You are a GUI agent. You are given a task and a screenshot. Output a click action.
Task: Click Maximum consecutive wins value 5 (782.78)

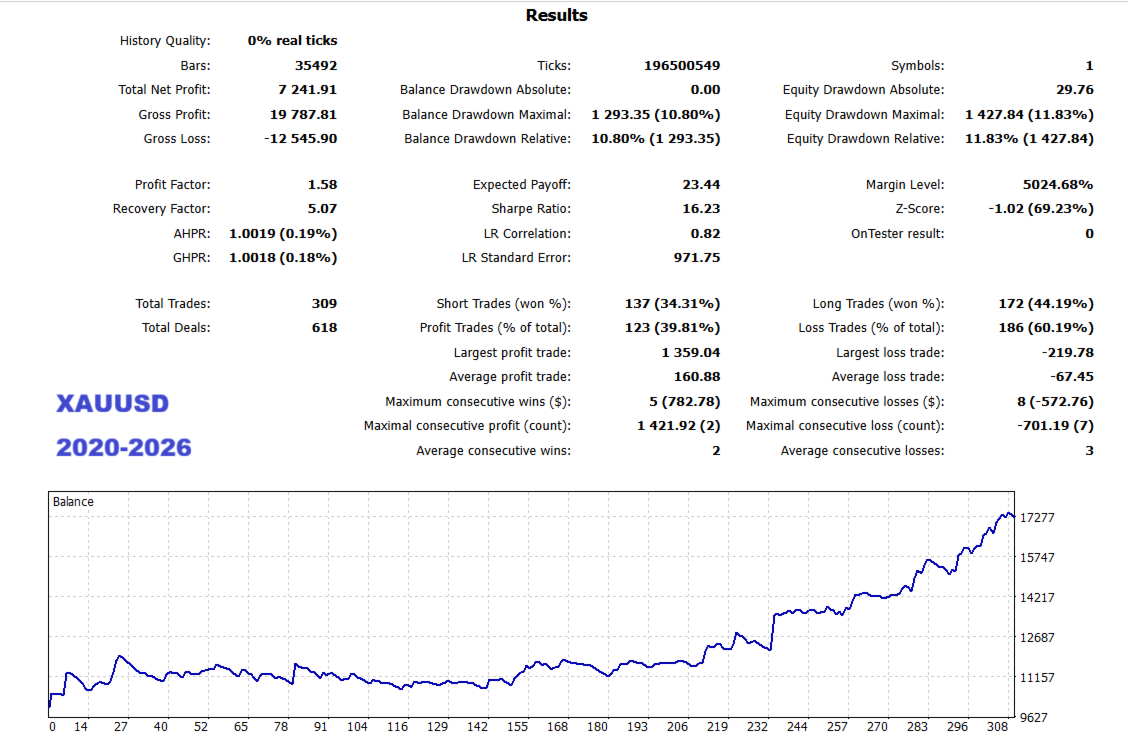click(x=684, y=402)
